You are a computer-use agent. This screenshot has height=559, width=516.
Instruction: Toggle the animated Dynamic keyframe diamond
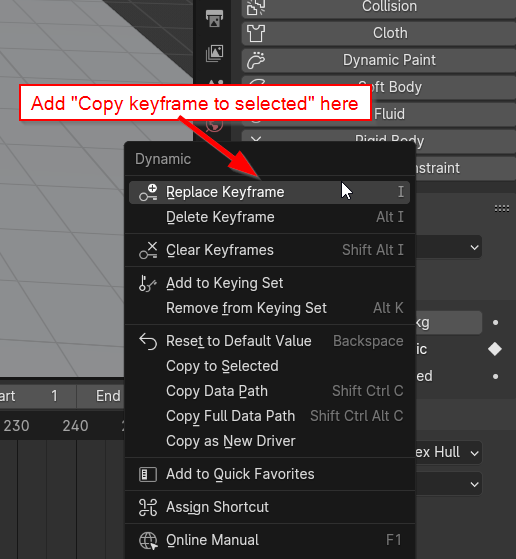click(x=495, y=349)
